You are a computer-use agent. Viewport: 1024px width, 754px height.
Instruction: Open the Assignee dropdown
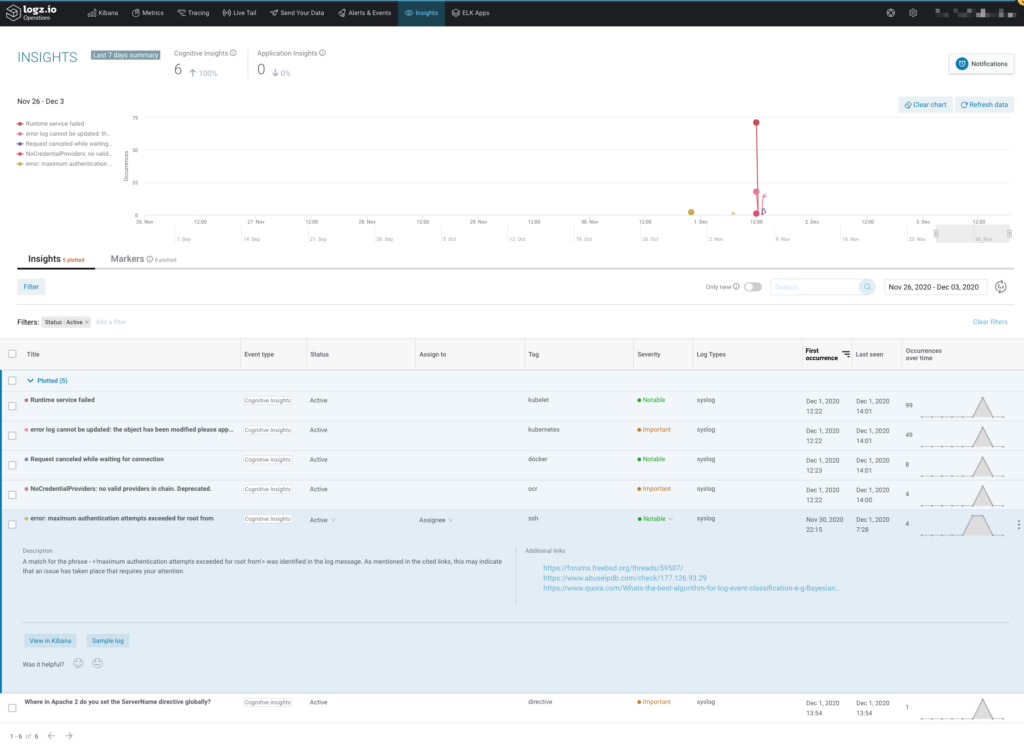(x=436, y=520)
